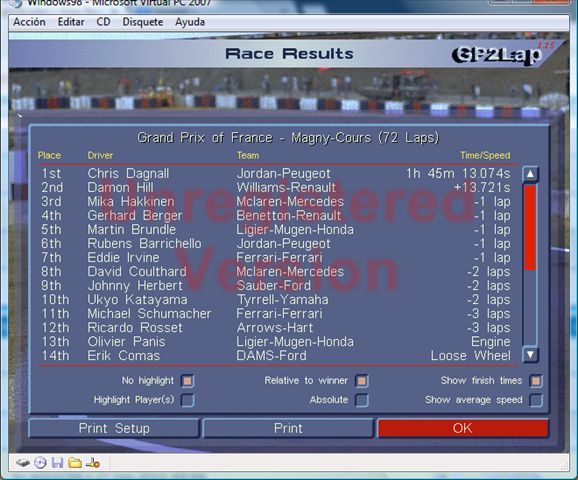Click the Print button
This screenshot has width=578, height=480.
[288, 428]
